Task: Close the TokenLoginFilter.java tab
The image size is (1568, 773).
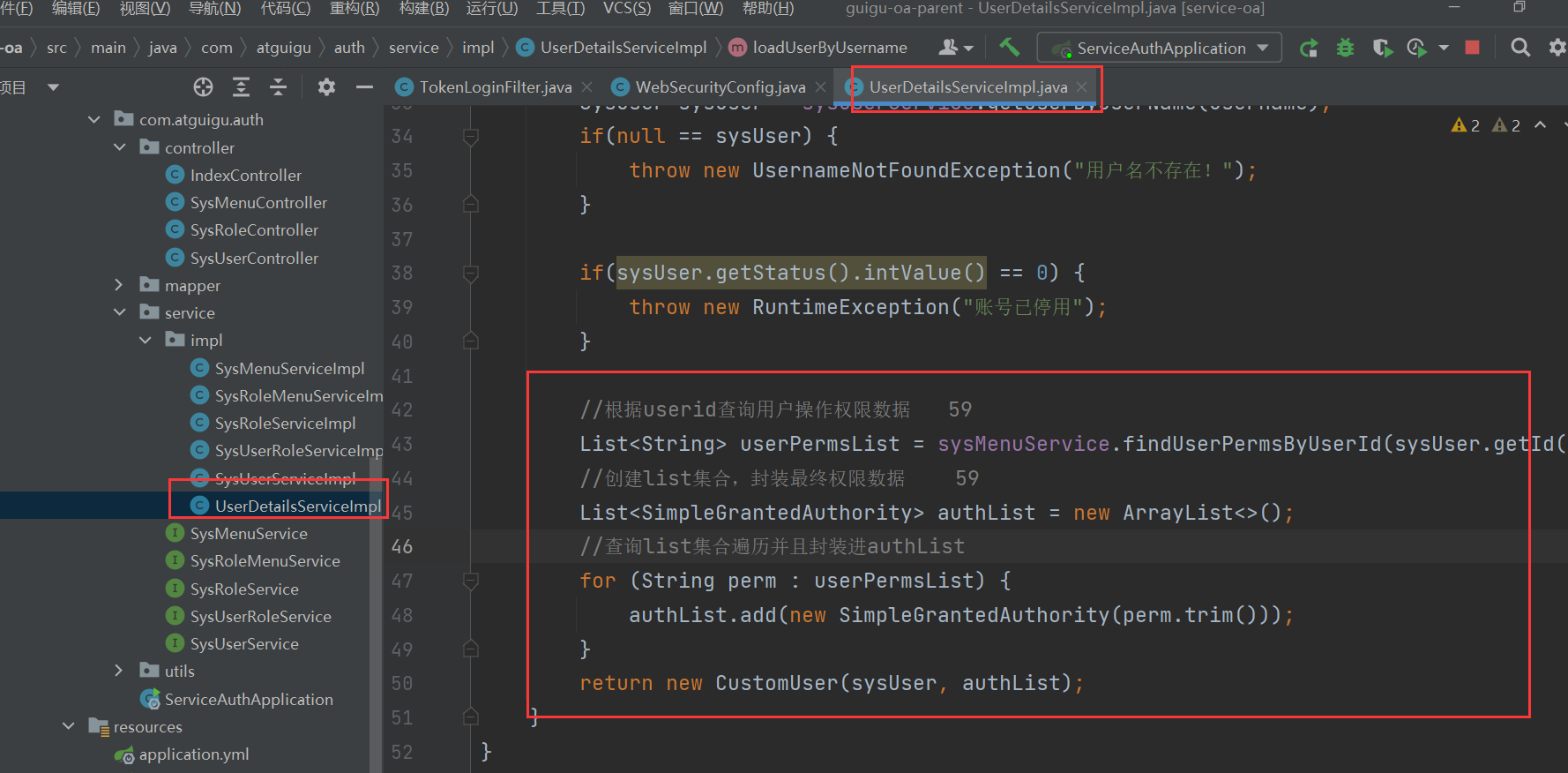Action: [587, 86]
